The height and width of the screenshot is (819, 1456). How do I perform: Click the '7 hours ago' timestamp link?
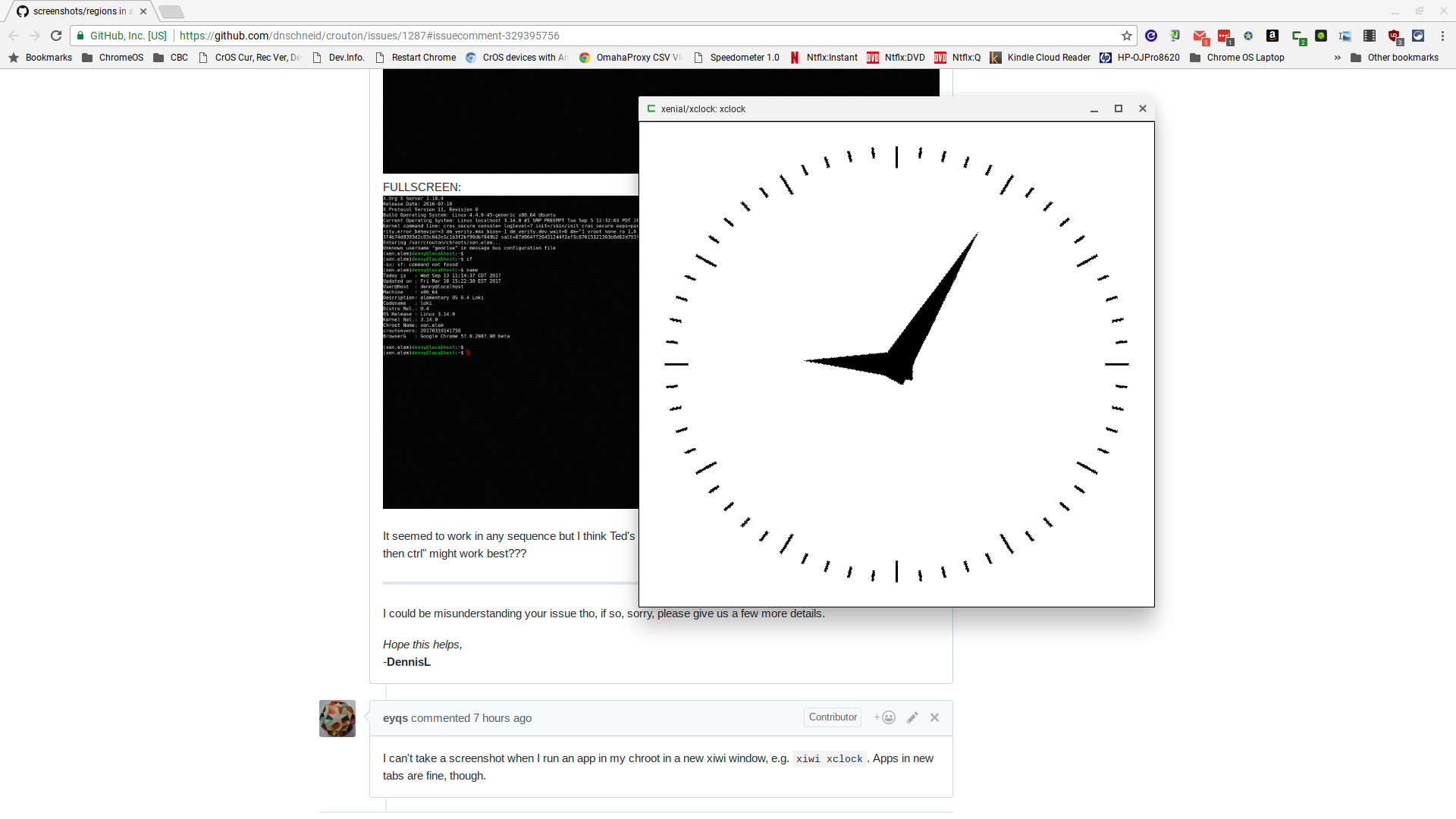(502, 718)
